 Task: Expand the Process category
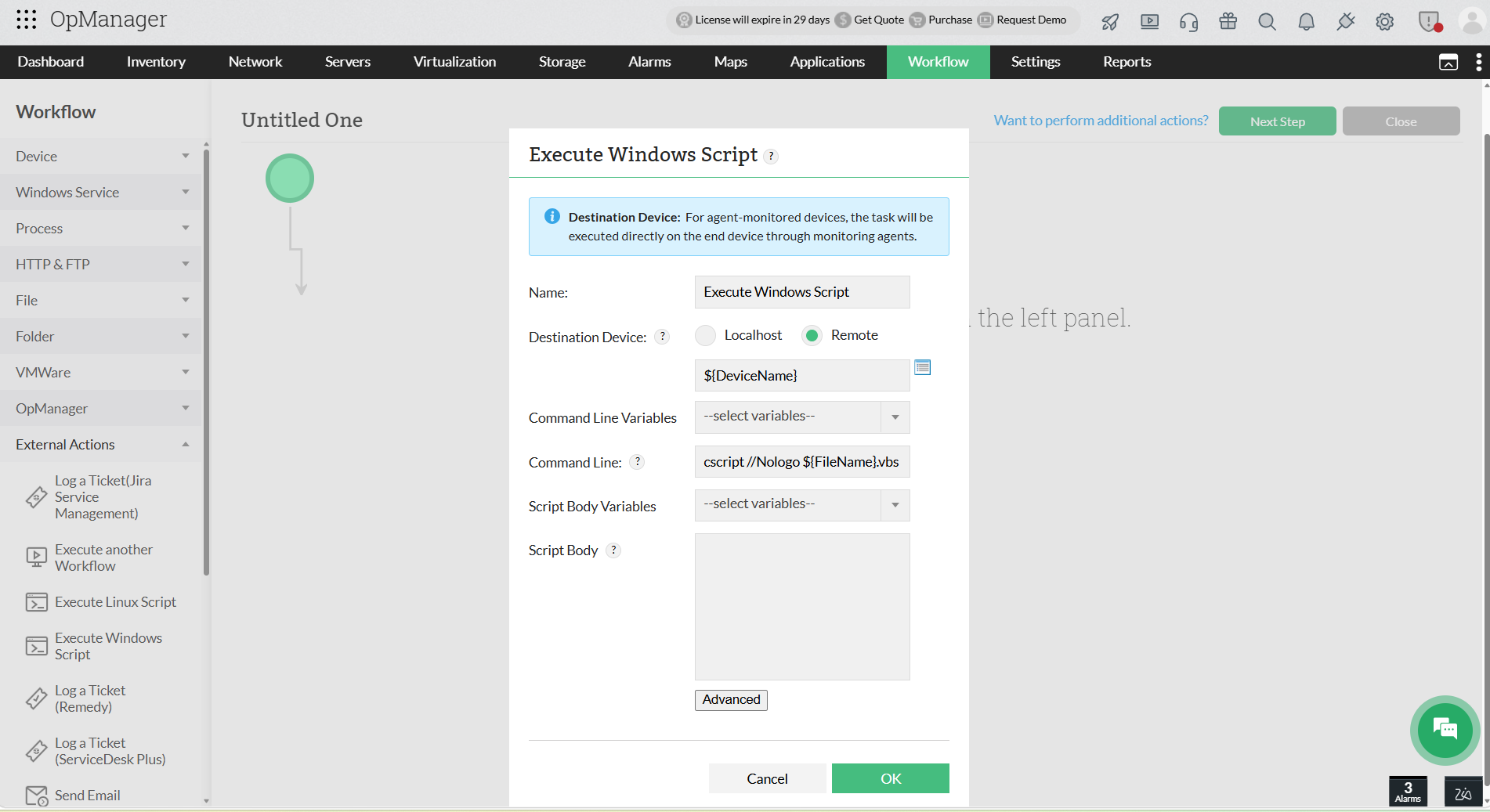(101, 228)
